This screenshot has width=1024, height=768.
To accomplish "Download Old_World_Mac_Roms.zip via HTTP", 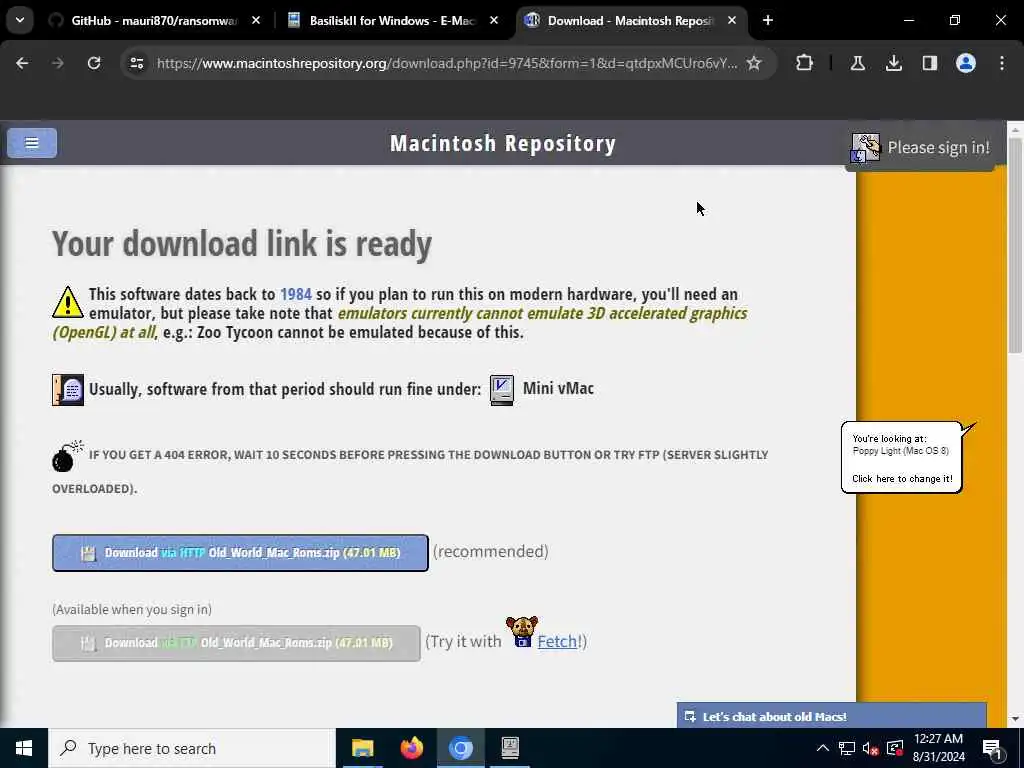I will tap(240, 553).
